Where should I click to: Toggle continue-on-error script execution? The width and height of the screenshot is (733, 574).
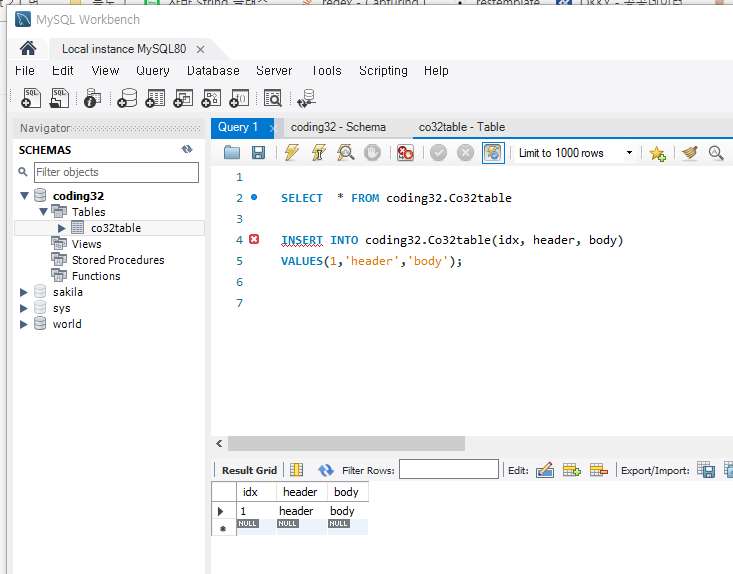point(405,153)
